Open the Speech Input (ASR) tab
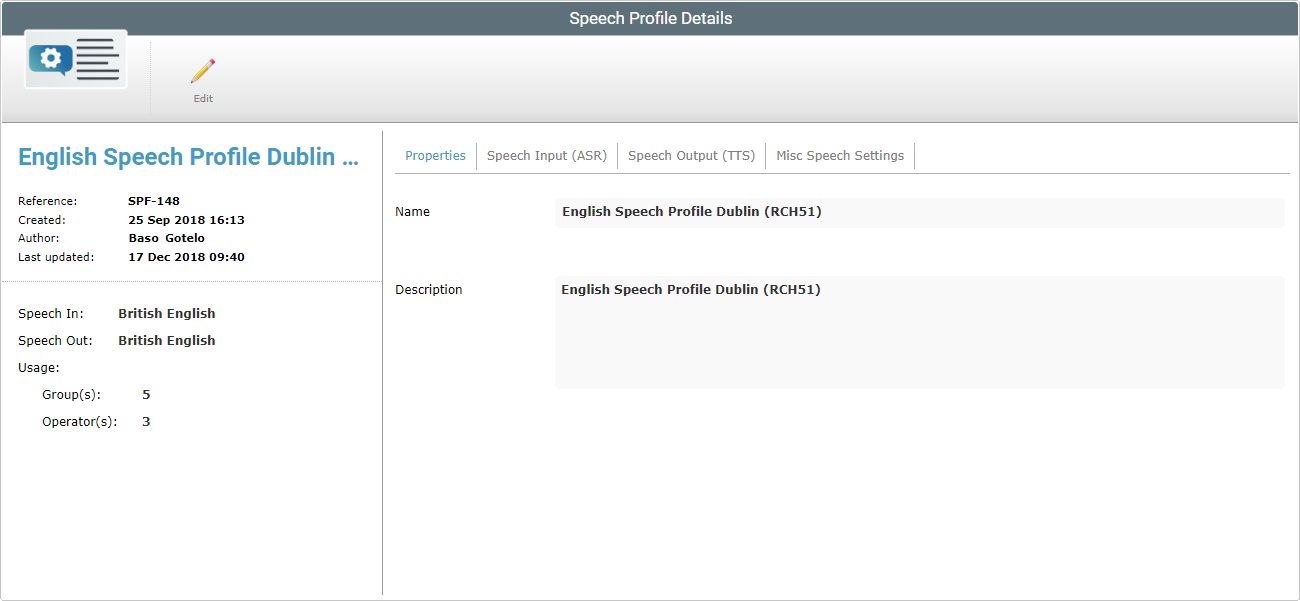1300x601 pixels. point(547,155)
